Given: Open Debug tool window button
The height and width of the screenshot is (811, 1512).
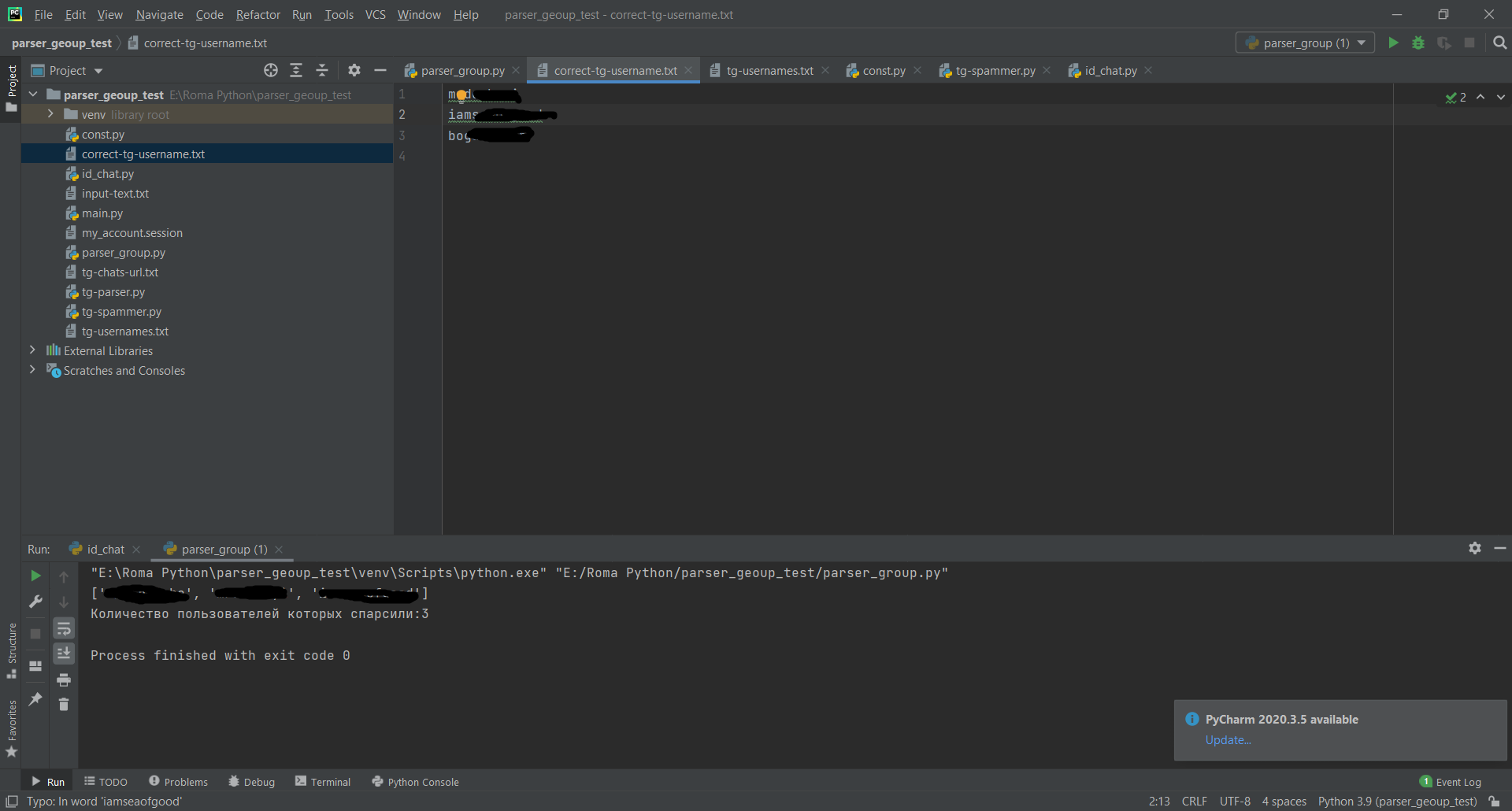Looking at the screenshot, I should coord(252,782).
